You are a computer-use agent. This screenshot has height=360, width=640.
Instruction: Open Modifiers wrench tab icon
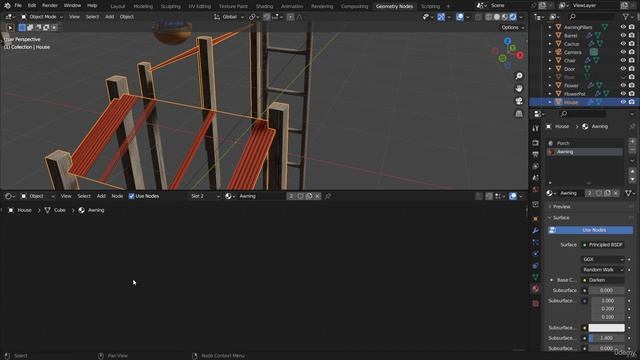[x=536, y=231]
